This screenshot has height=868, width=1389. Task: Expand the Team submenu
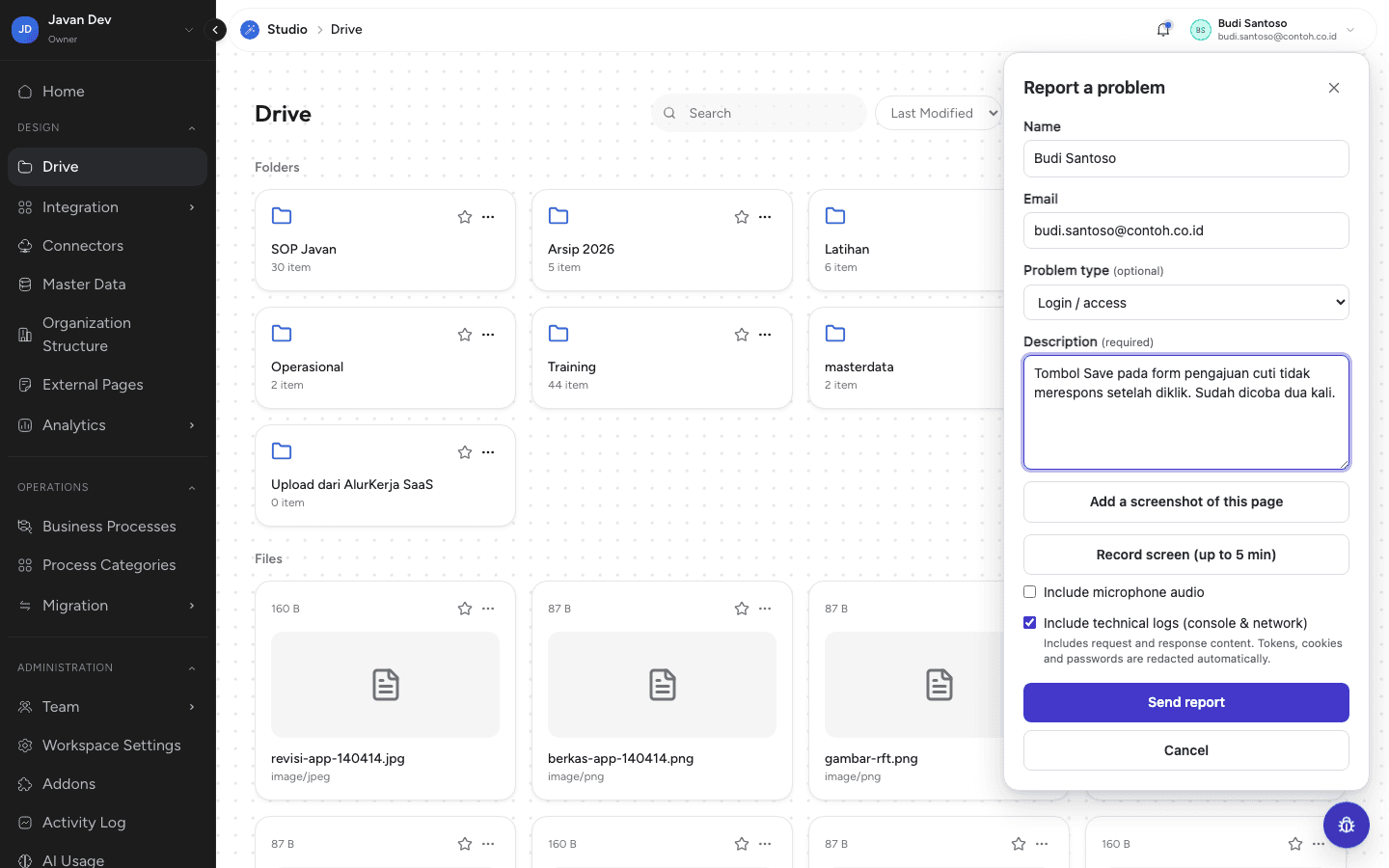point(192,707)
